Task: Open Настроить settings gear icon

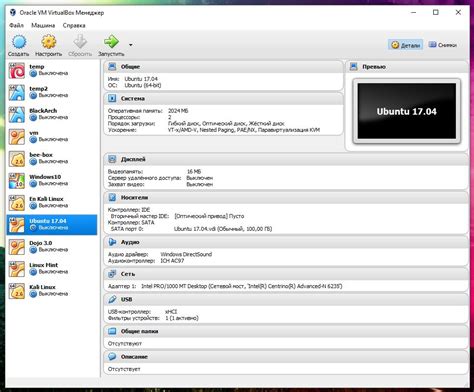Action: (x=49, y=42)
